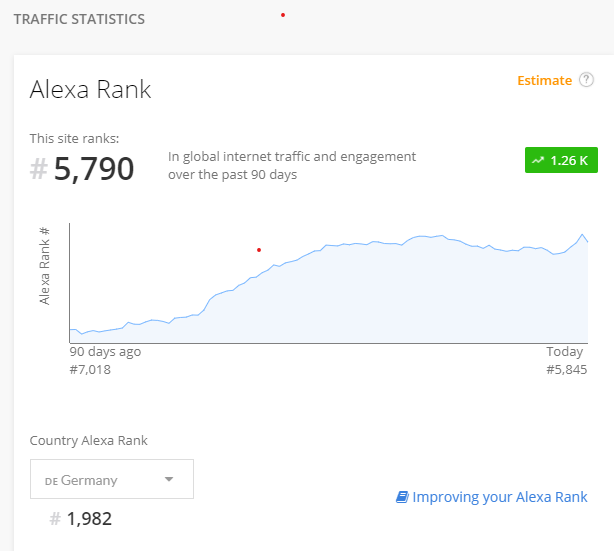
Task: Click the question mark help icon
Action: point(587,81)
